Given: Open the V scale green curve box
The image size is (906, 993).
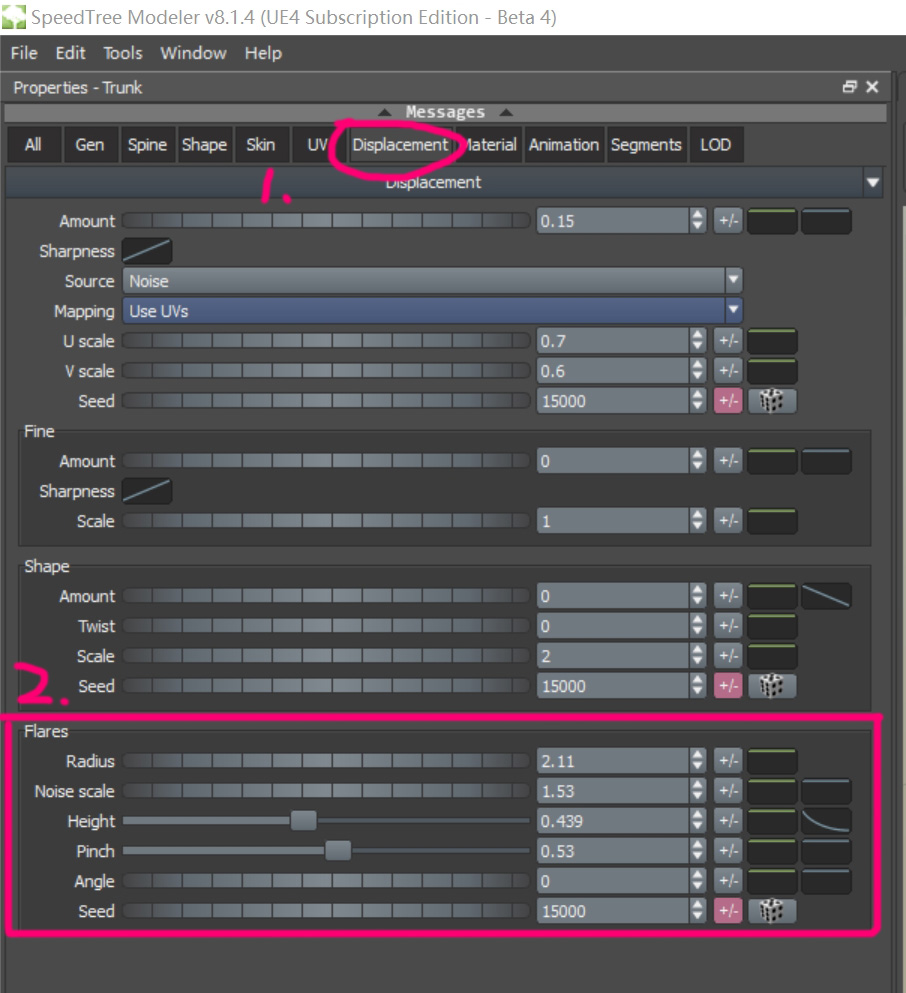Looking at the screenshot, I should coord(772,371).
